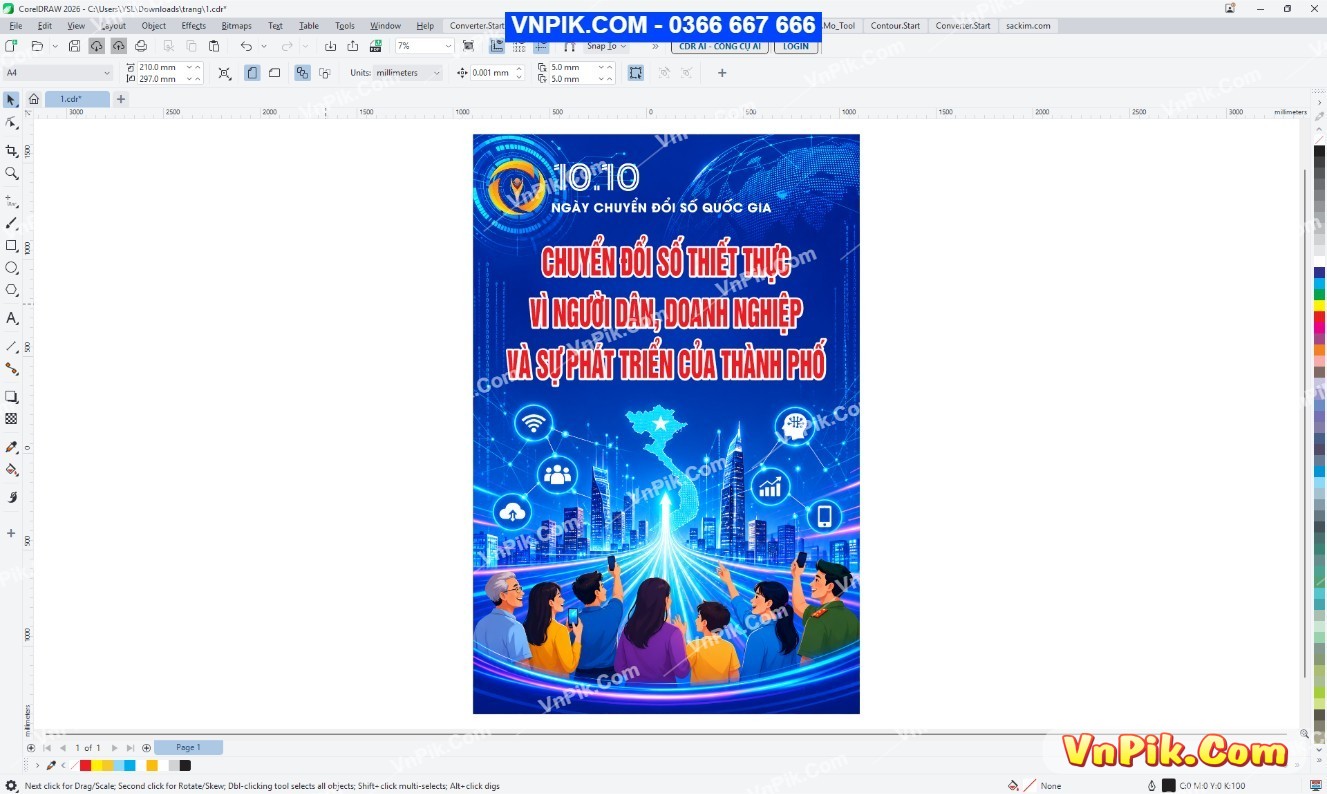The image size is (1327, 794).
Task: Open the Snap To dropdown
Action: coord(606,46)
